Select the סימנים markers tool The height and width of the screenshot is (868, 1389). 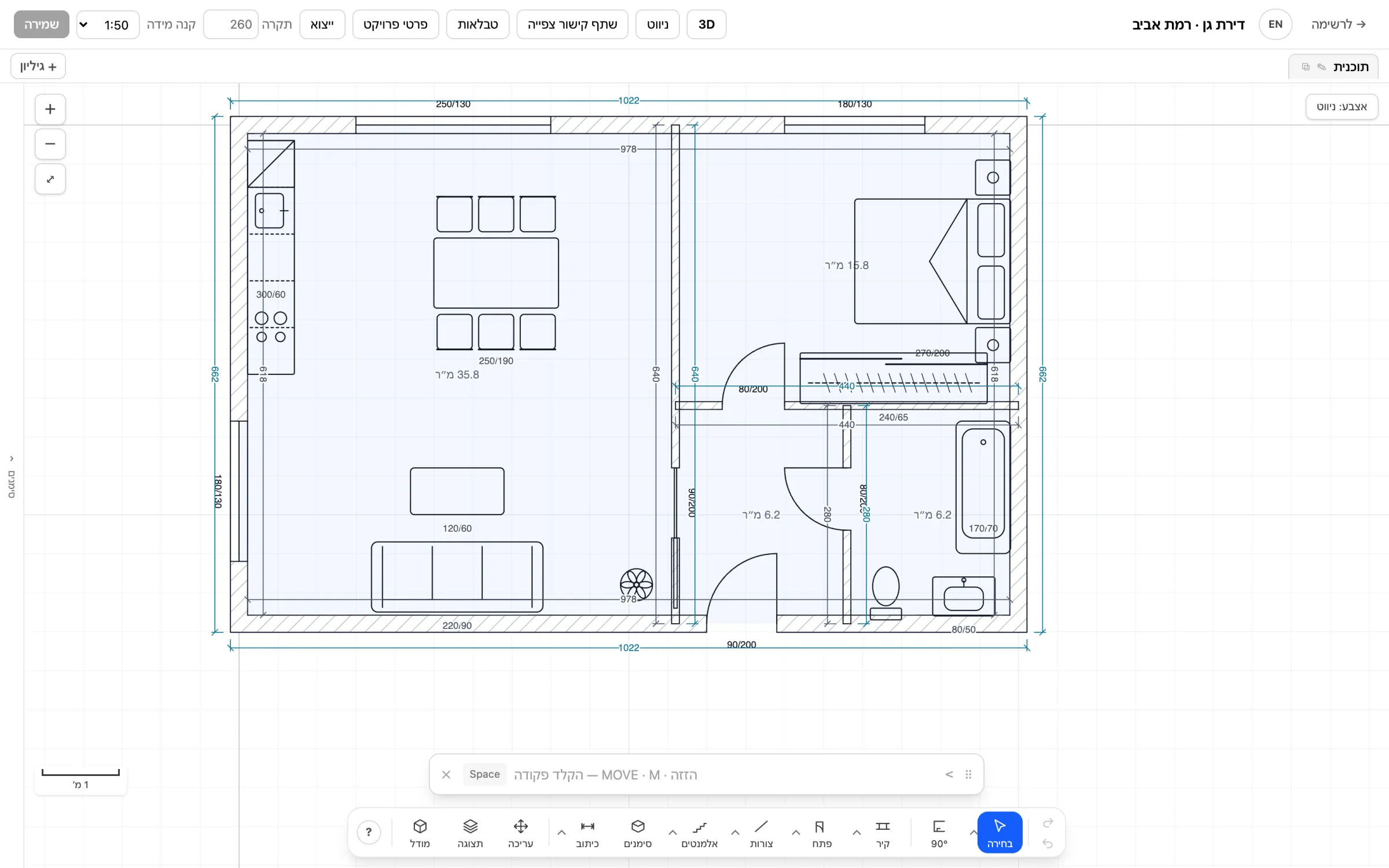pyautogui.click(x=638, y=832)
